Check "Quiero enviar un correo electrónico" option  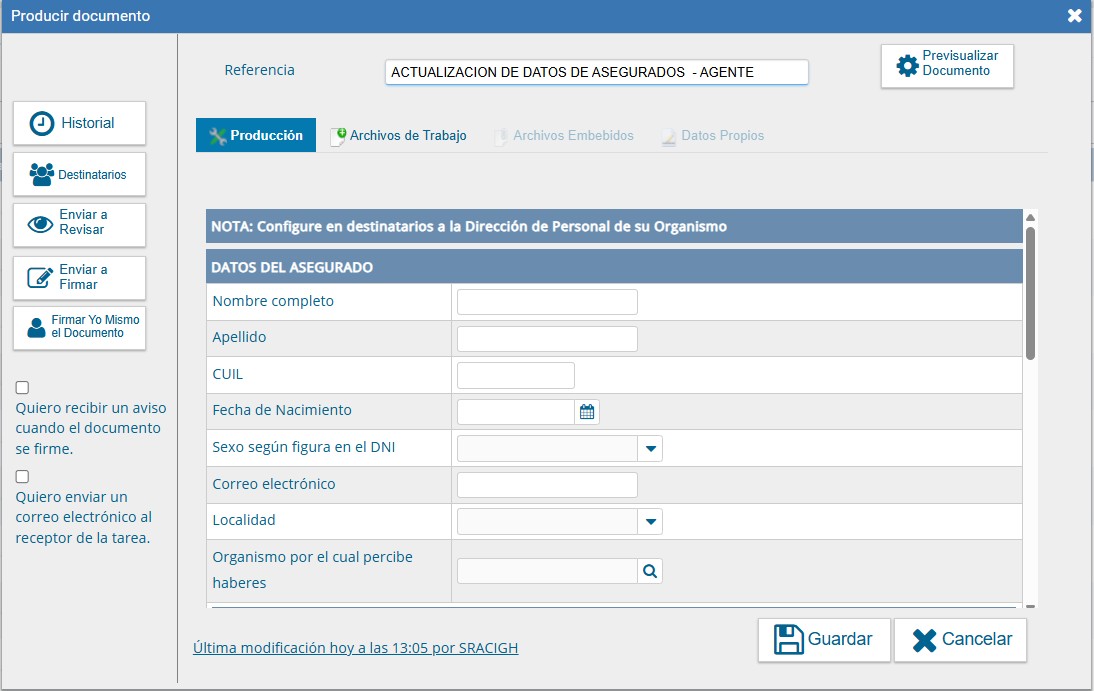pyautogui.click(x=21, y=476)
